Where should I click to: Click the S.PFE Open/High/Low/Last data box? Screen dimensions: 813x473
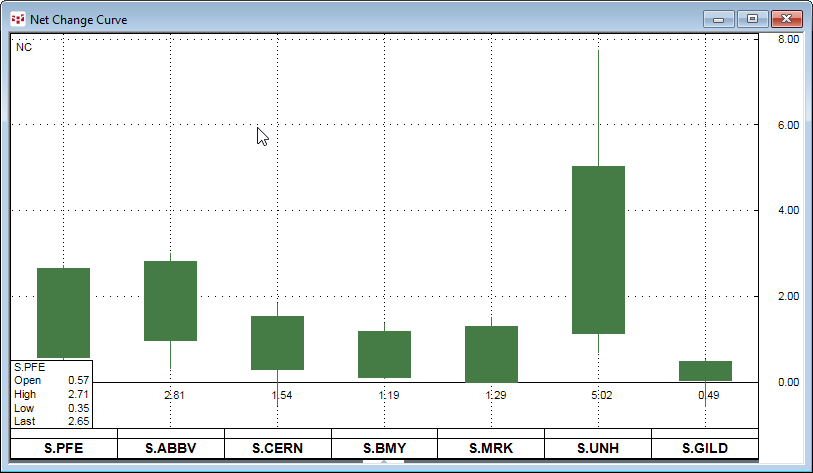52,394
